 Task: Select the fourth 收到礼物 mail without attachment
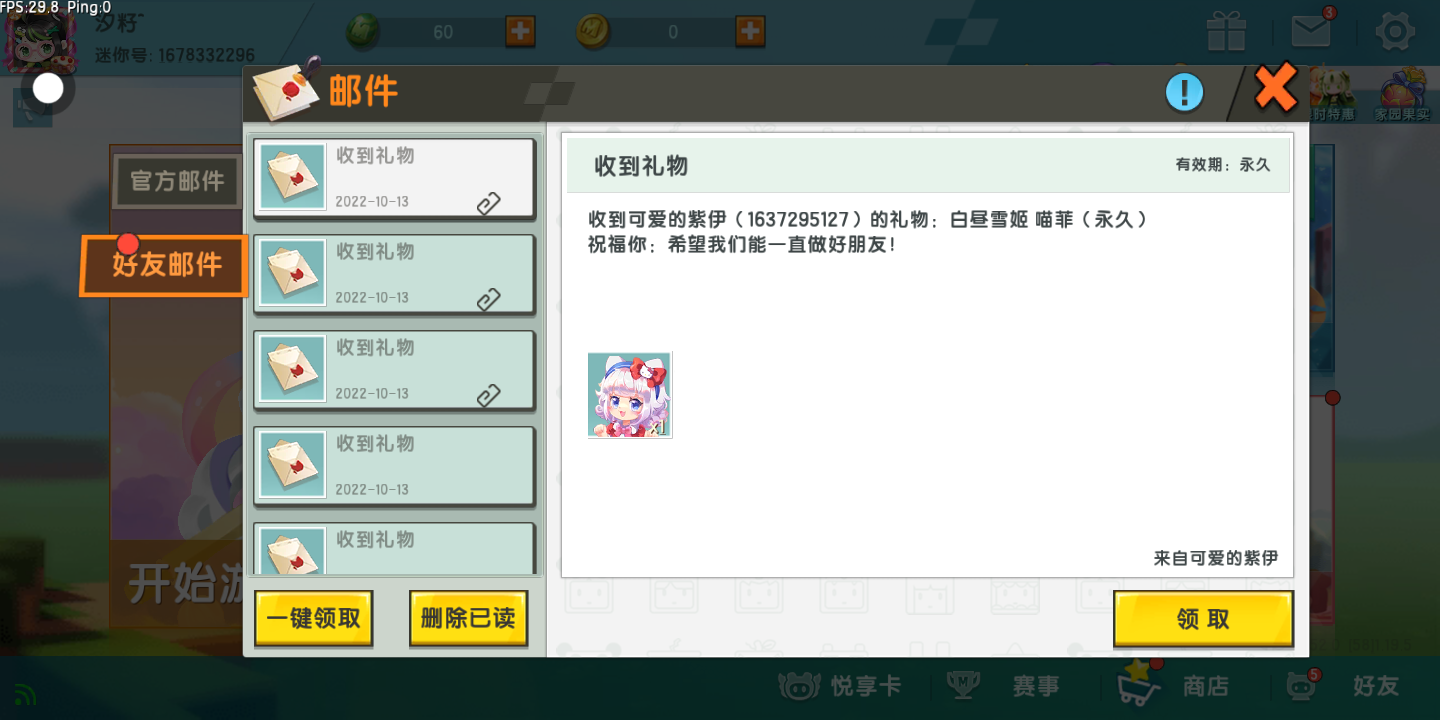click(394, 465)
